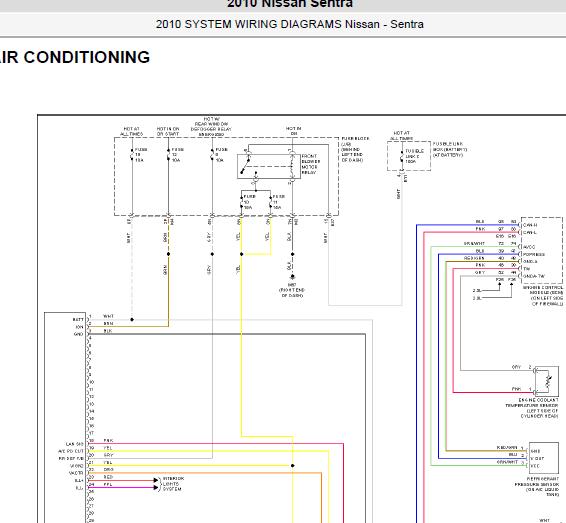Screen dimensions: 566x523
Task: Click the "GR/WHT" wire label at pressure sensor
Action: pos(507,462)
